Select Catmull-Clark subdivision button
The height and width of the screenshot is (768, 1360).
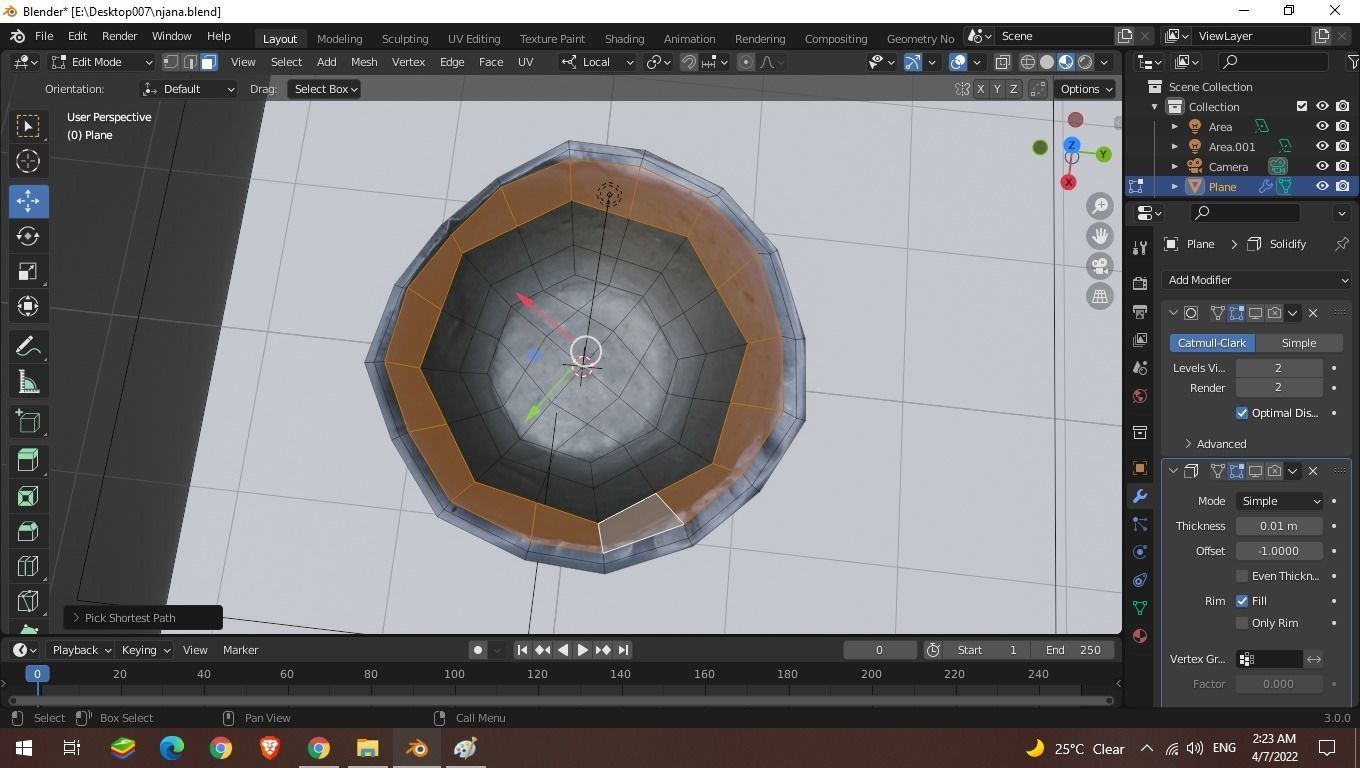coord(1211,343)
